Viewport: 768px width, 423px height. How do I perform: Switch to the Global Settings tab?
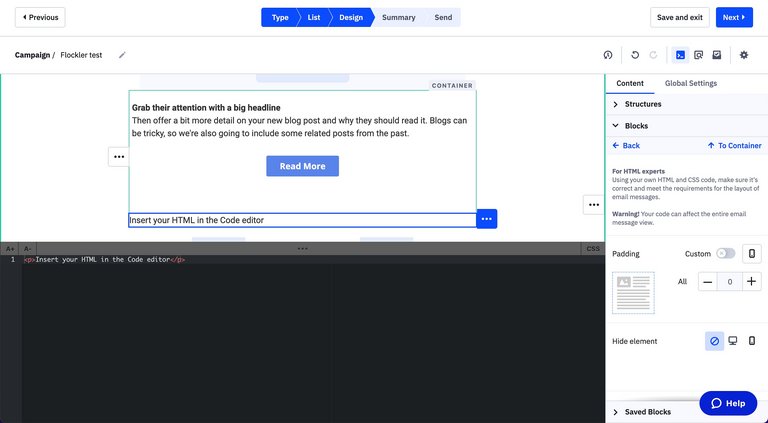[691, 83]
